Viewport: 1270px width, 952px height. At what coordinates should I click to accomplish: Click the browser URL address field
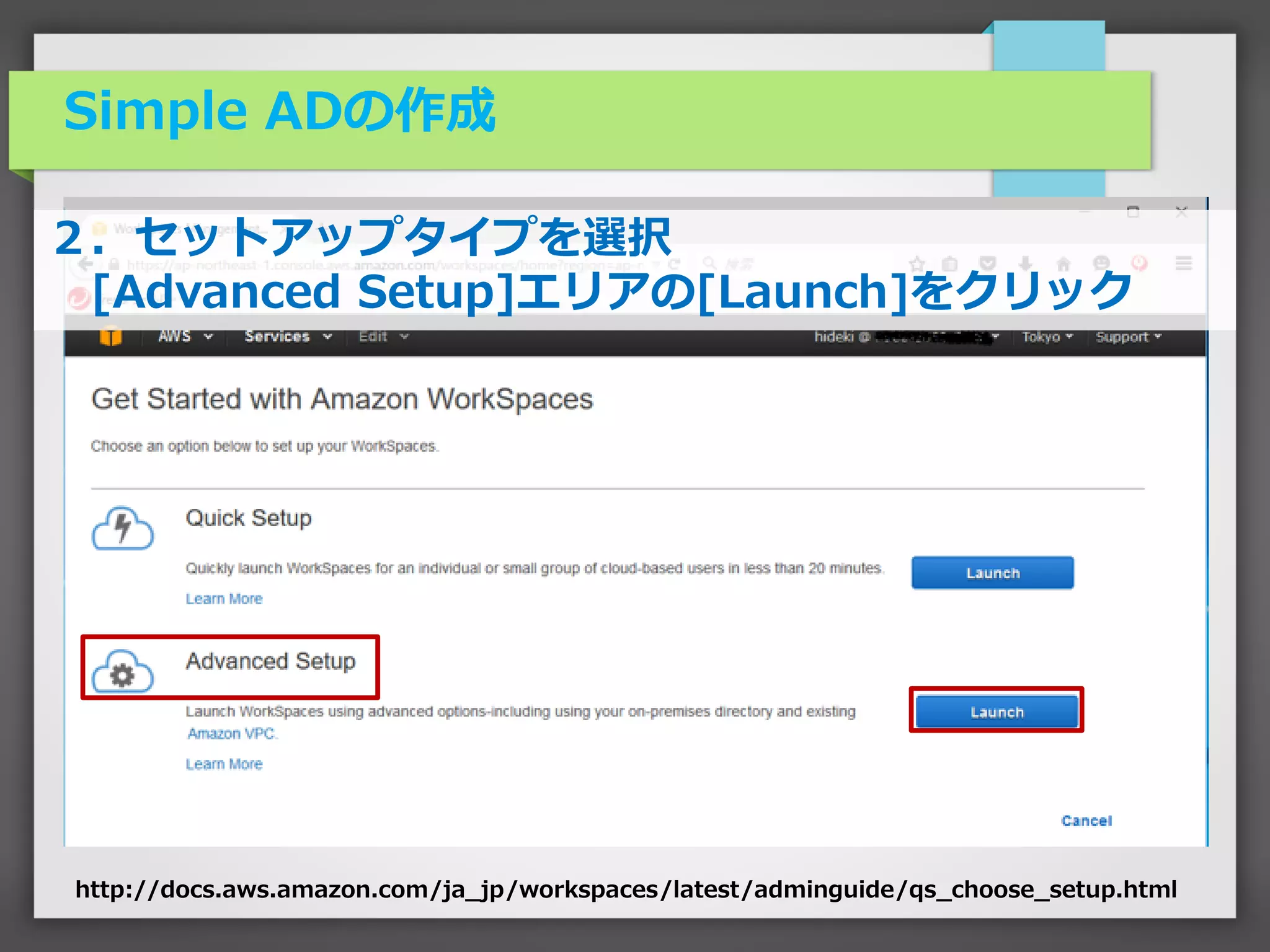[x=384, y=265]
